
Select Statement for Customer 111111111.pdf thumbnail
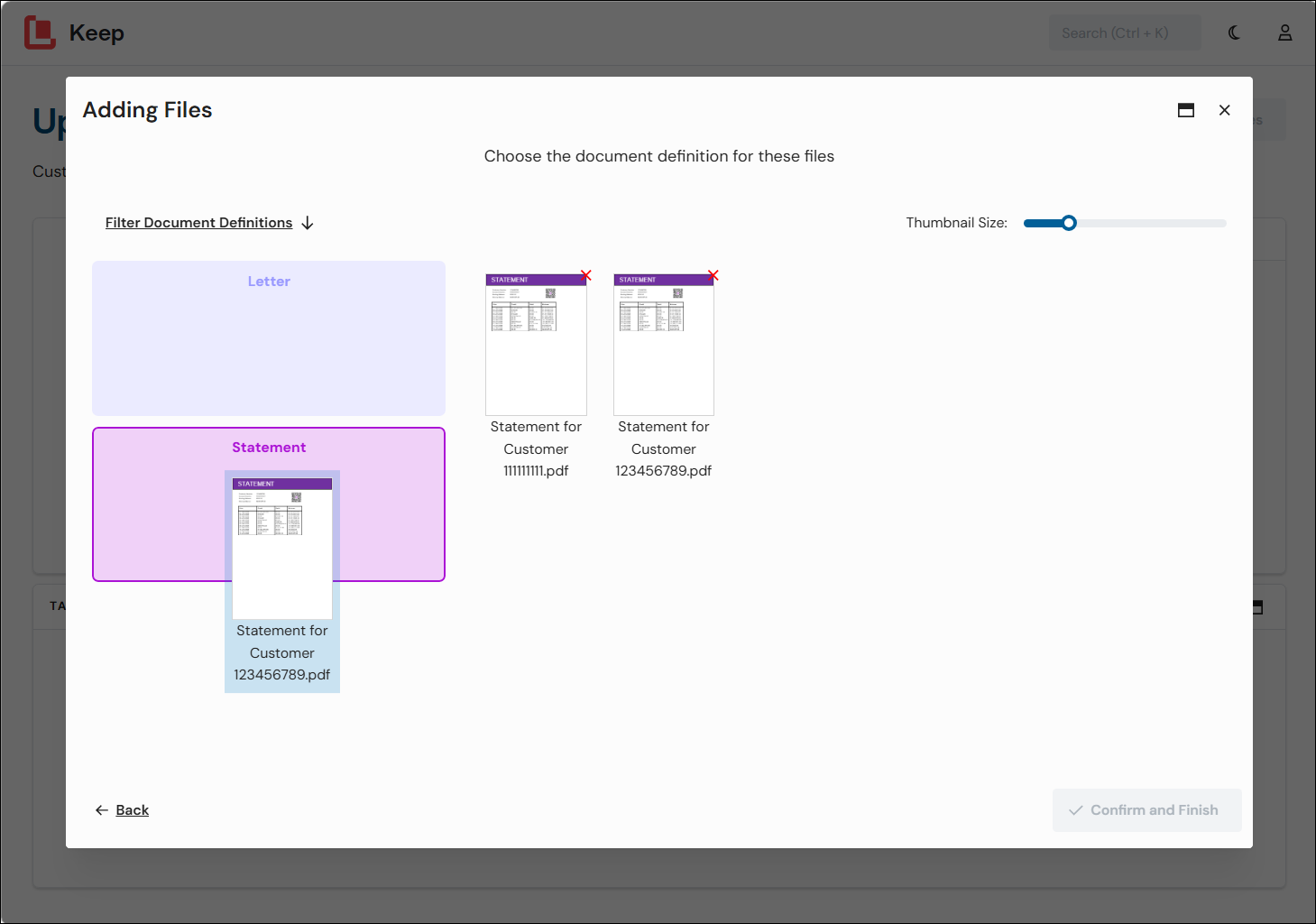(536, 345)
